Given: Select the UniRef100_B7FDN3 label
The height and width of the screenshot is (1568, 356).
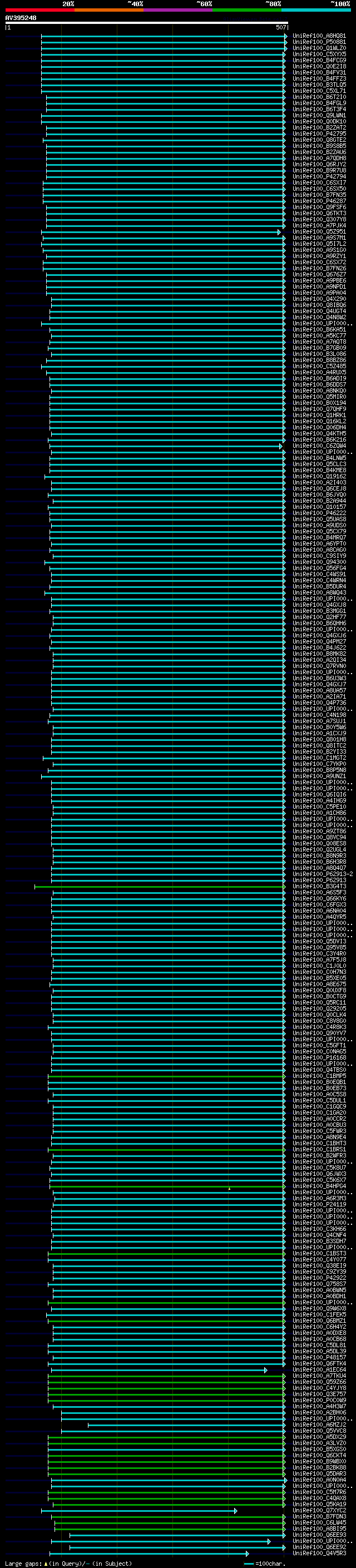Looking at the screenshot, I should point(319,1517).
